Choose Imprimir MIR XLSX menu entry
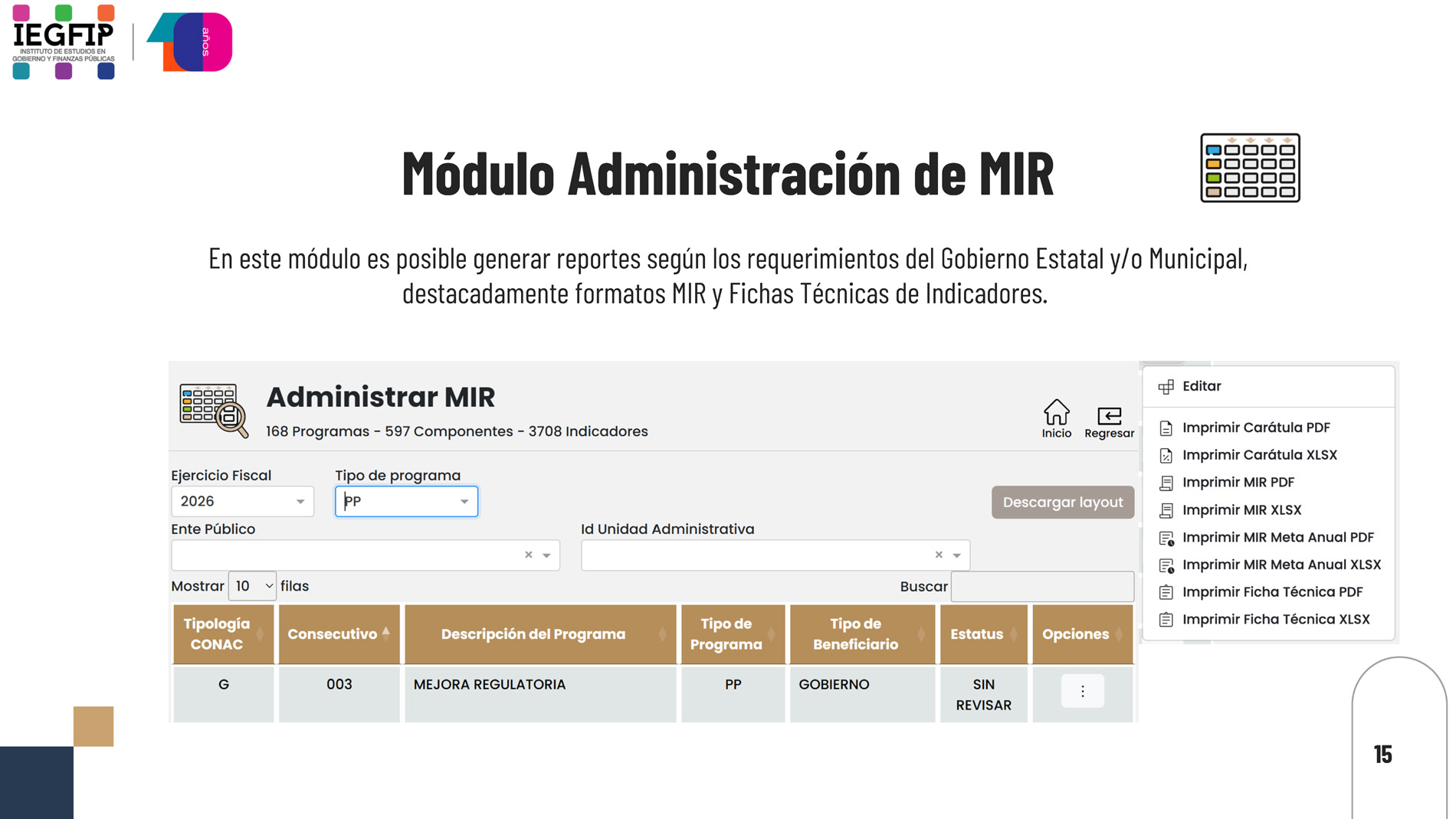The height and width of the screenshot is (819, 1456). pyautogui.click(x=1268, y=510)
